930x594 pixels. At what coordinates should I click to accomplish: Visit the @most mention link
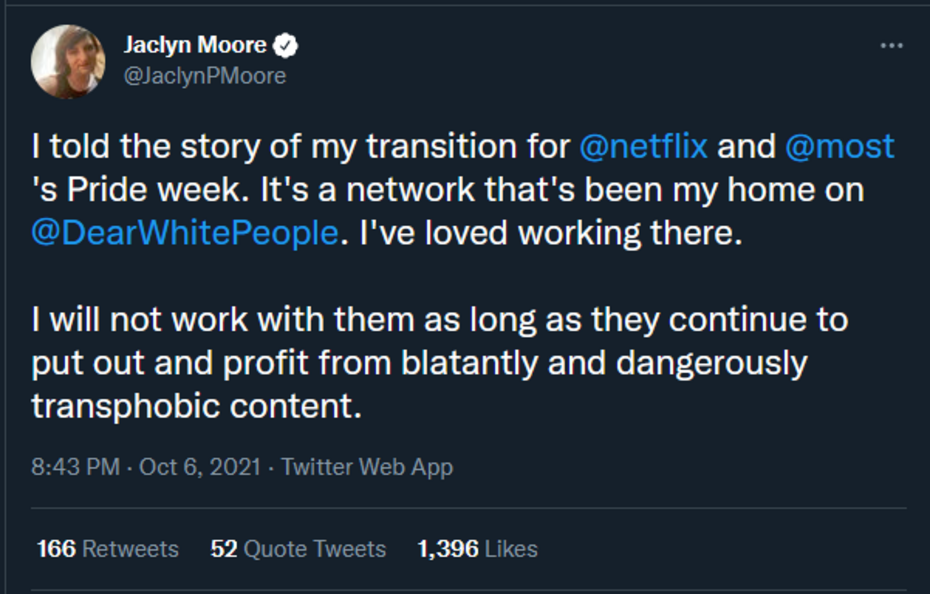click(839, 147)
